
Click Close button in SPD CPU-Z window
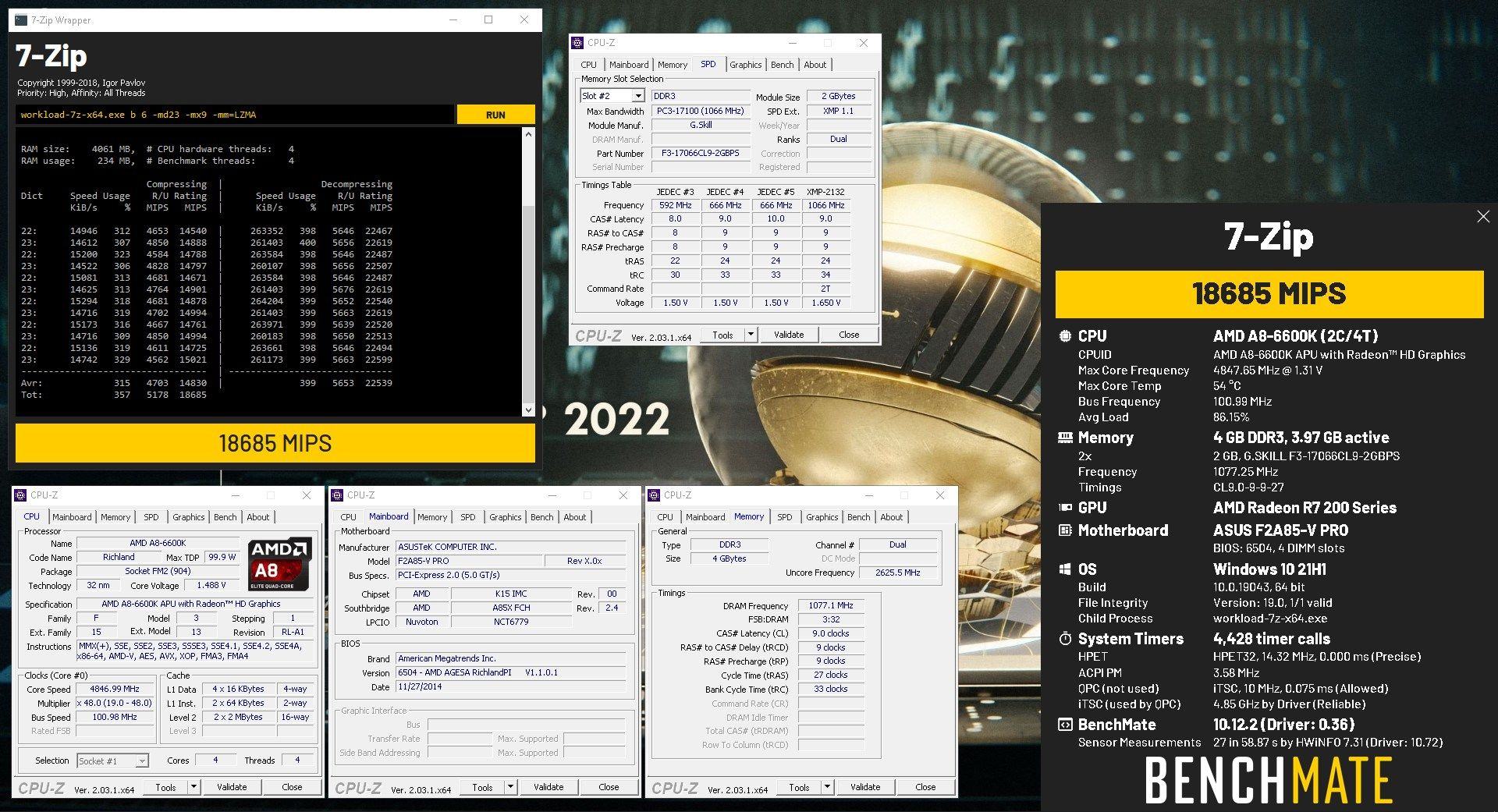tap(849, 335)
